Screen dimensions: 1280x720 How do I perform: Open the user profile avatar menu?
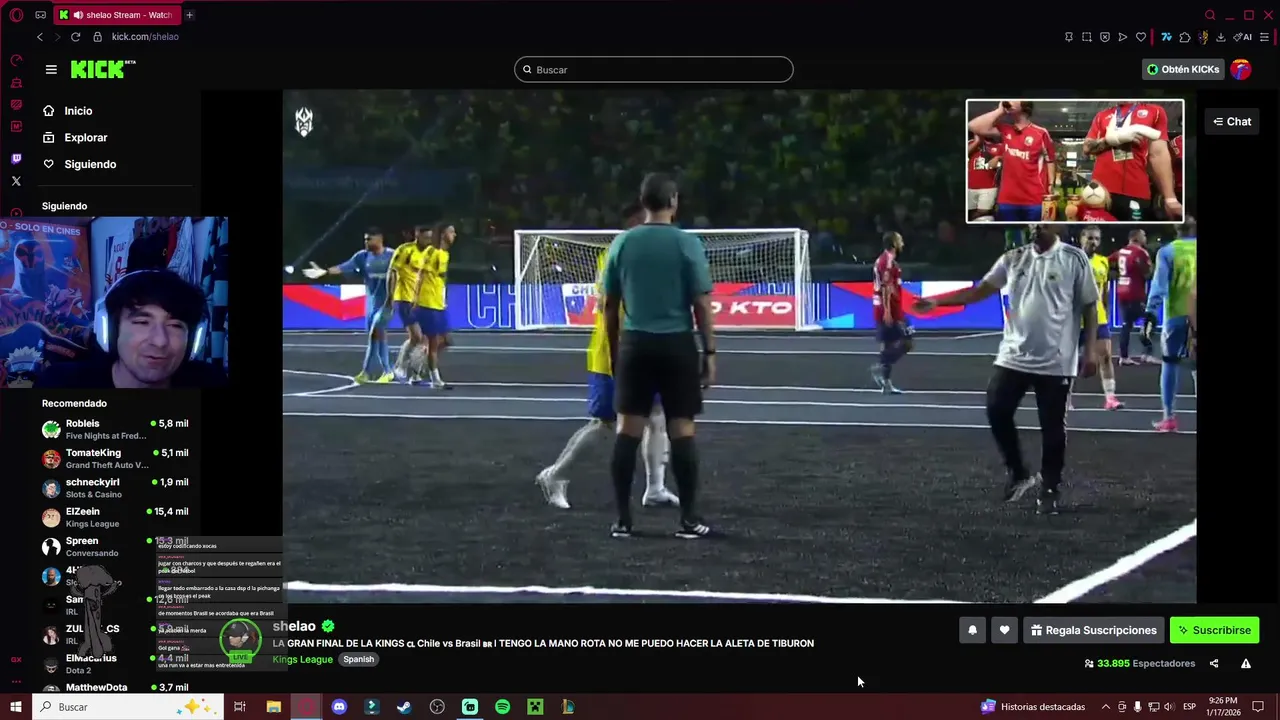(x=1241, y=69)
